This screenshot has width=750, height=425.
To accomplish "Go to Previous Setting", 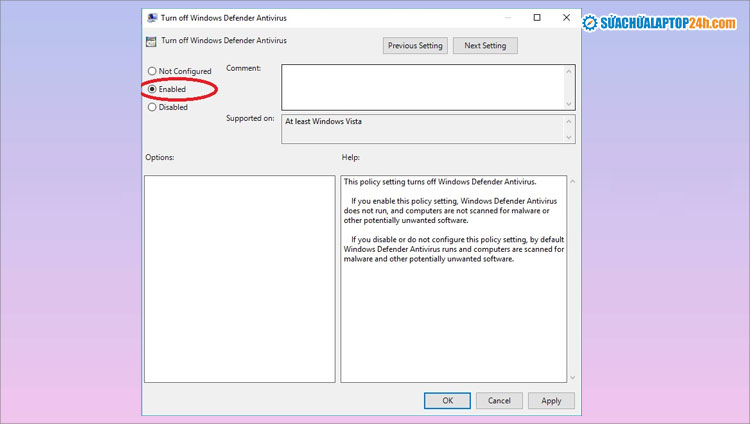I will tap(415, 46).
